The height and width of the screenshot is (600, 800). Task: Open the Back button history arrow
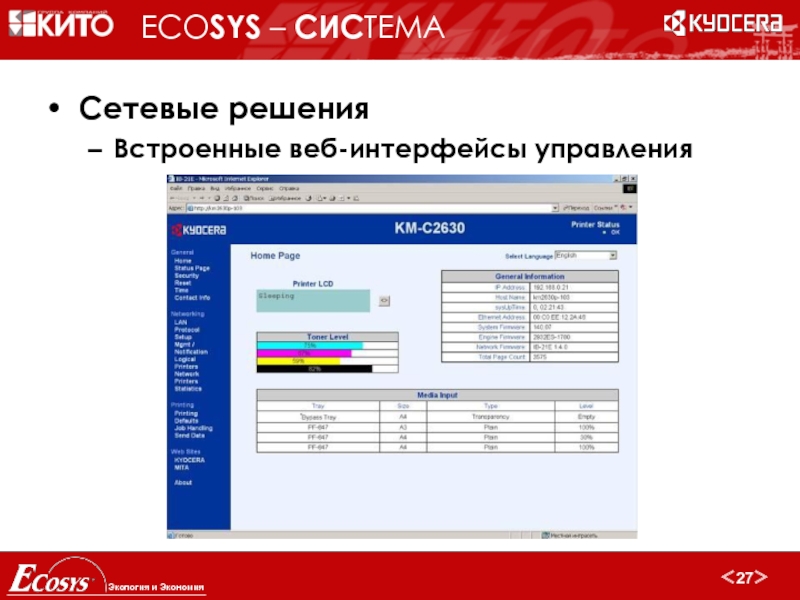tap(194, 198)
